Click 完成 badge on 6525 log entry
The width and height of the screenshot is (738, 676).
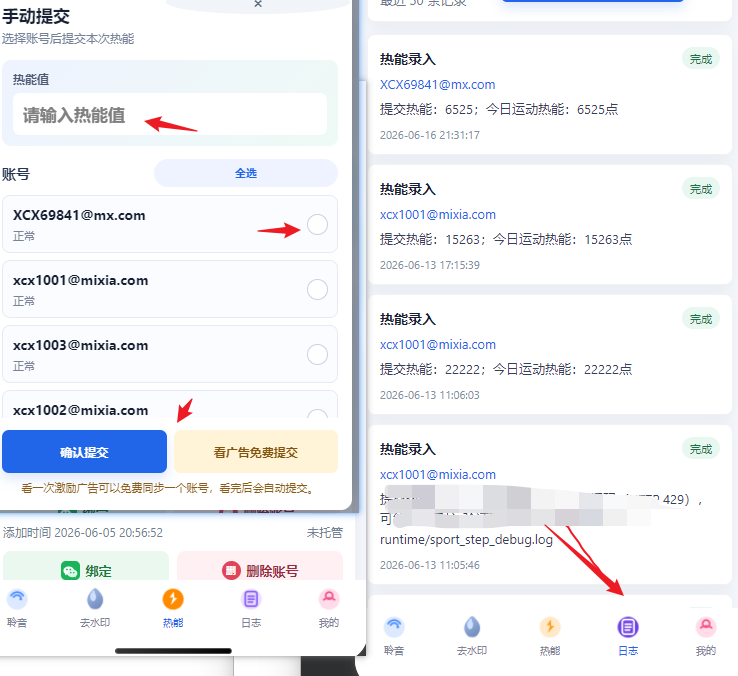click(701, 59)
